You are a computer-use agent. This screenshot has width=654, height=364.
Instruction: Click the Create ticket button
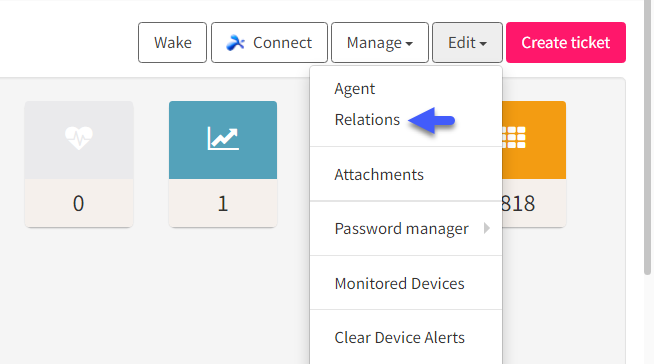point(566,43)
